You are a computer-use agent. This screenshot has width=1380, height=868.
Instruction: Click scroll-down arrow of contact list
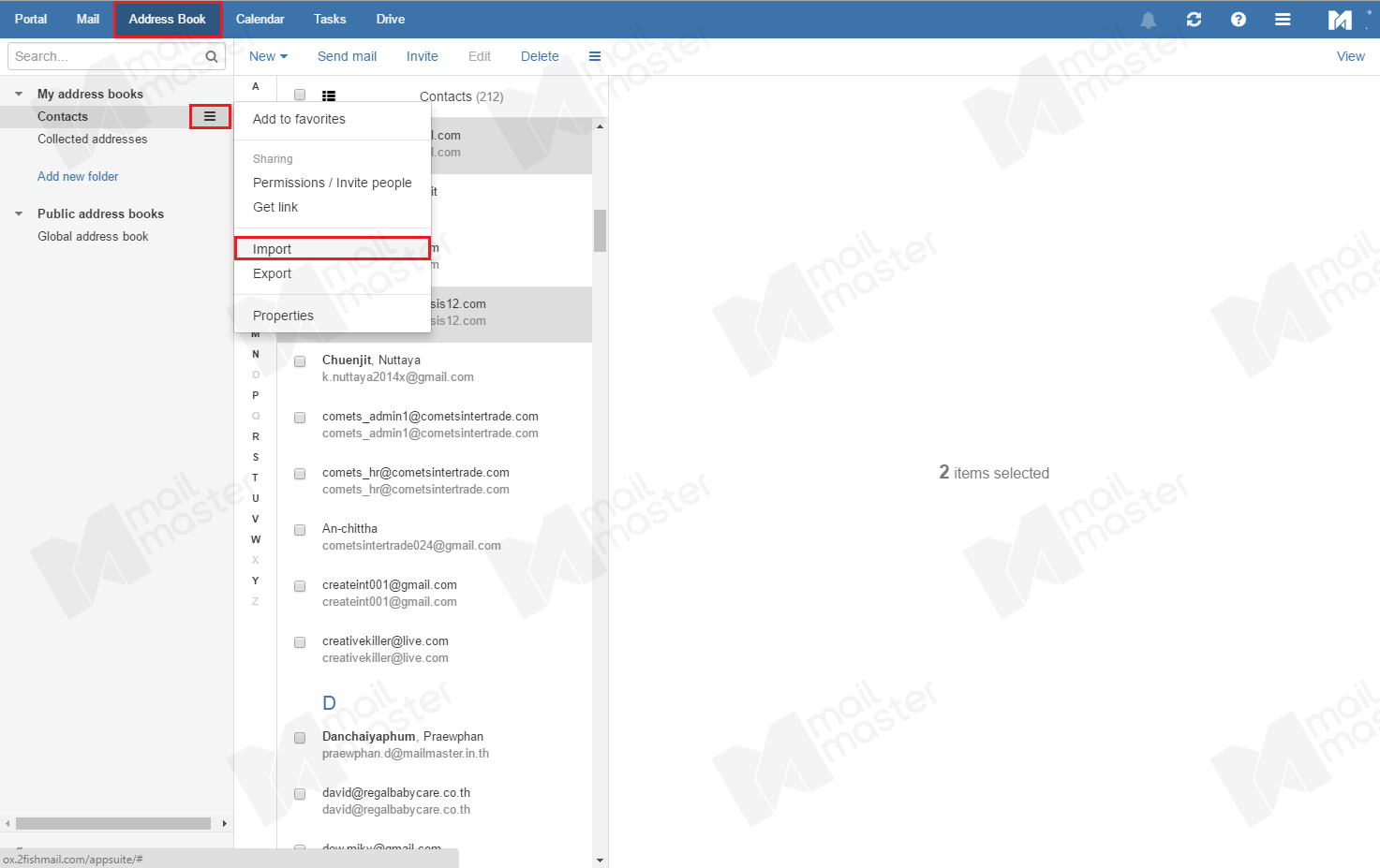(600, 860)
